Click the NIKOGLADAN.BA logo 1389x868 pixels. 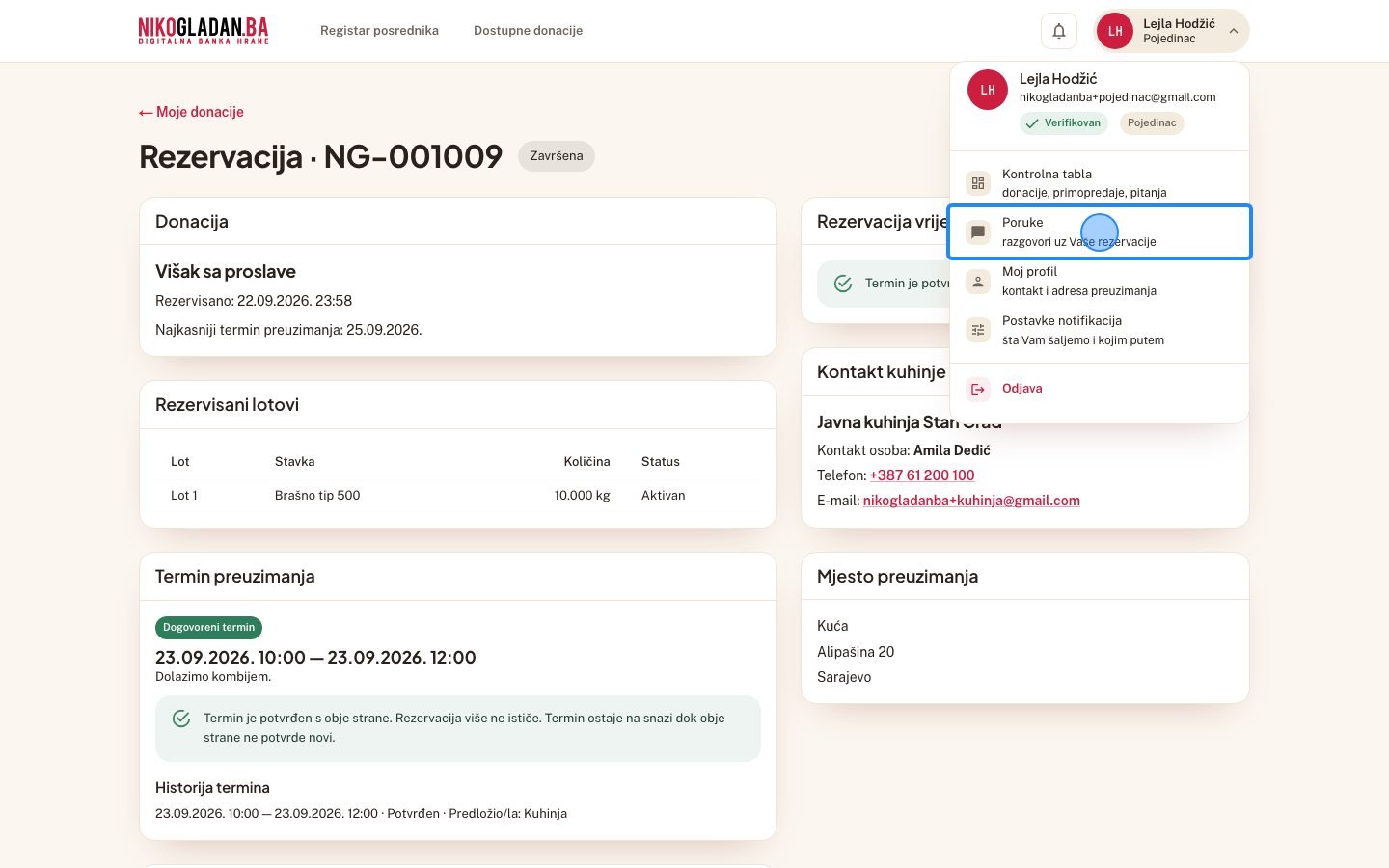(x=204, y=31)
